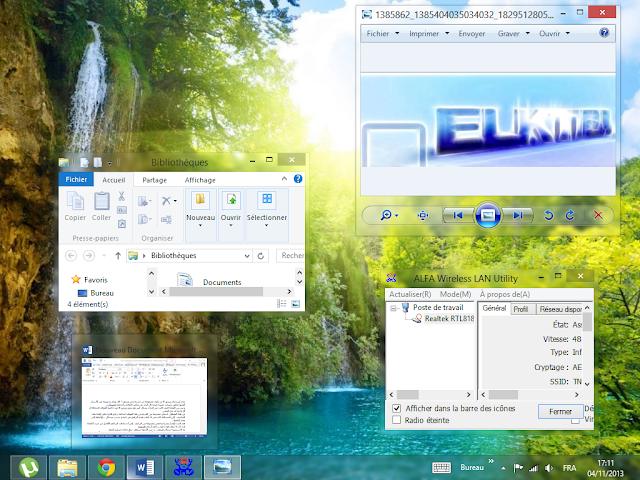Show hidden system tray icons arrow
The width and height of the screenshot is (640, 480).
pos(503,468)
